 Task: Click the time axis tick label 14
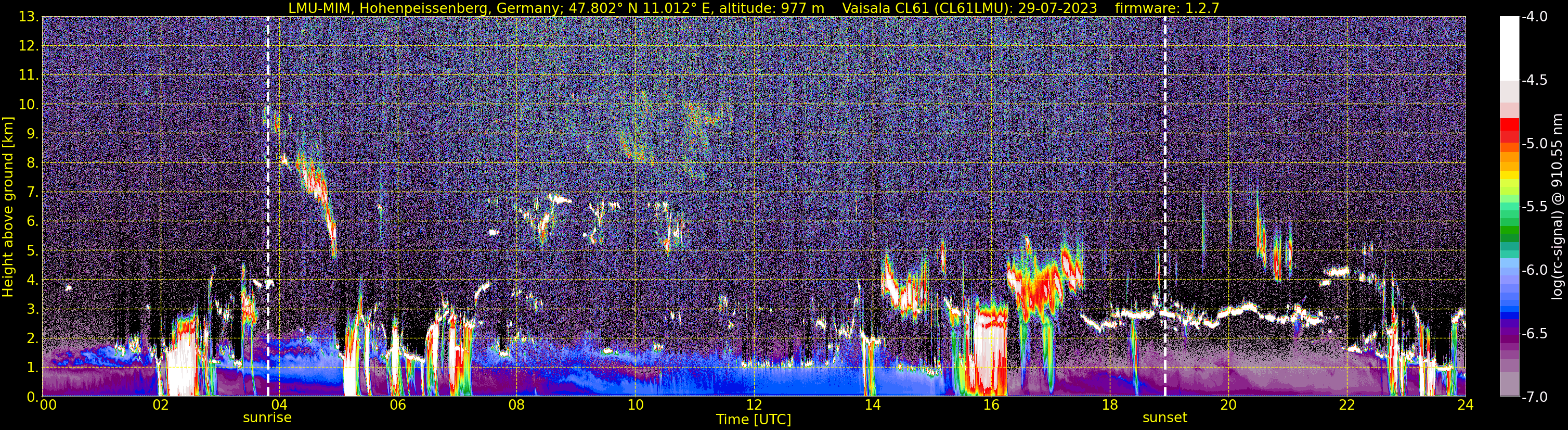tap(872, 406)
